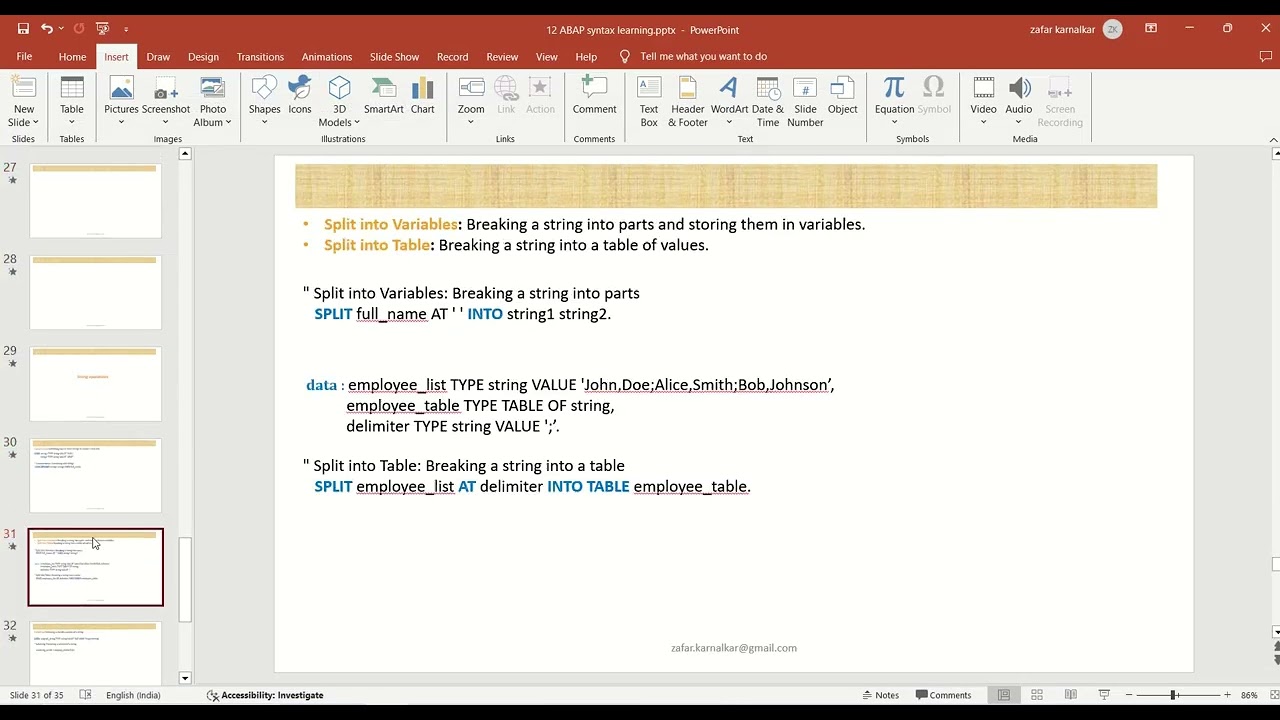This screenshot has width=1280, height=720.
Task: Open Customize Quick Access Toolbar dropdown
Action: tap(126, 29)
